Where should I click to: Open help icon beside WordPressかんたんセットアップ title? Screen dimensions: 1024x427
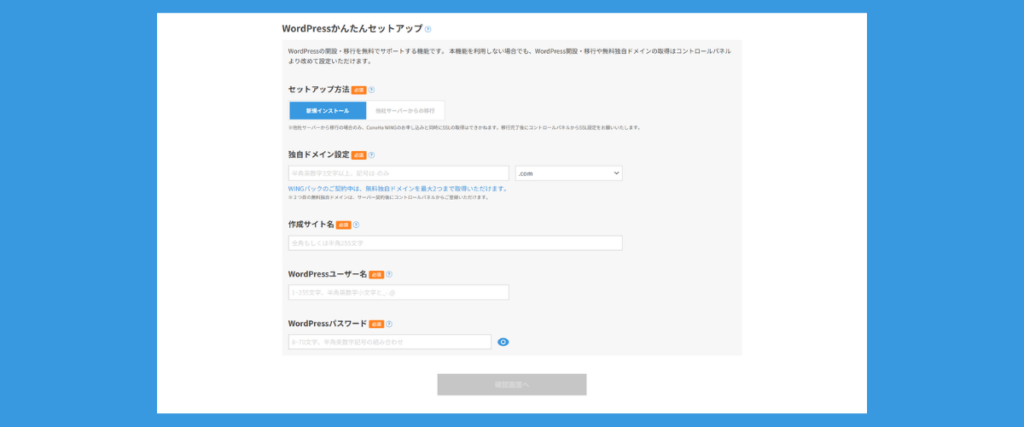click(428, 29)
